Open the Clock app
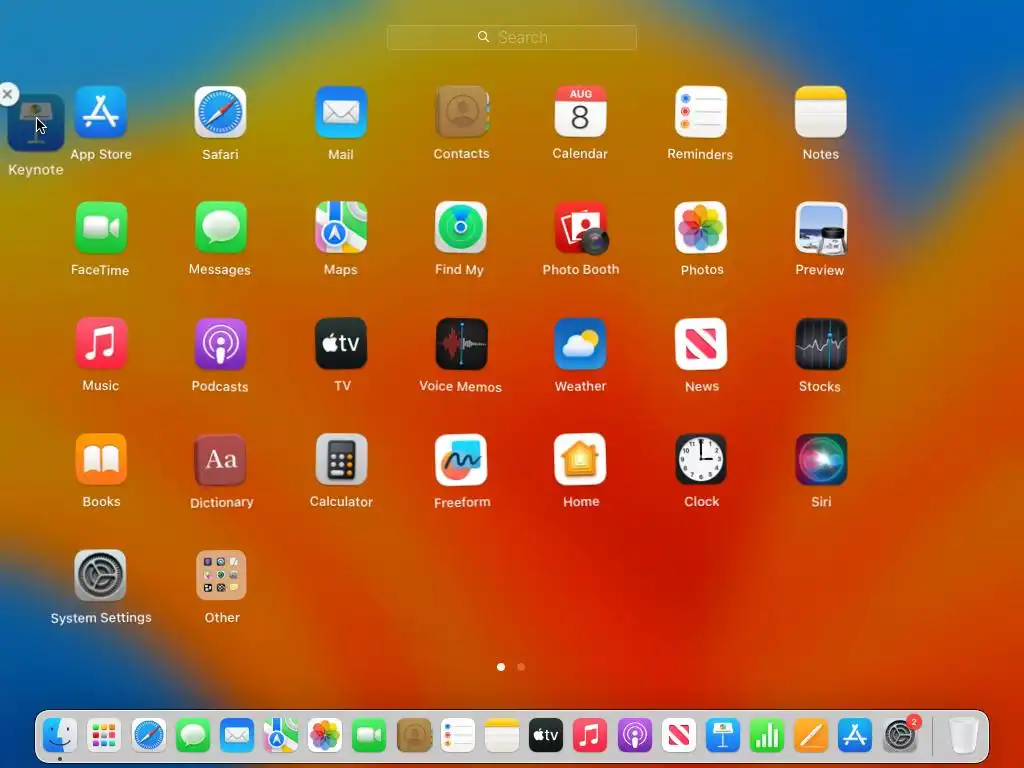The image size is (1024, 768). (x=701, y=459)
